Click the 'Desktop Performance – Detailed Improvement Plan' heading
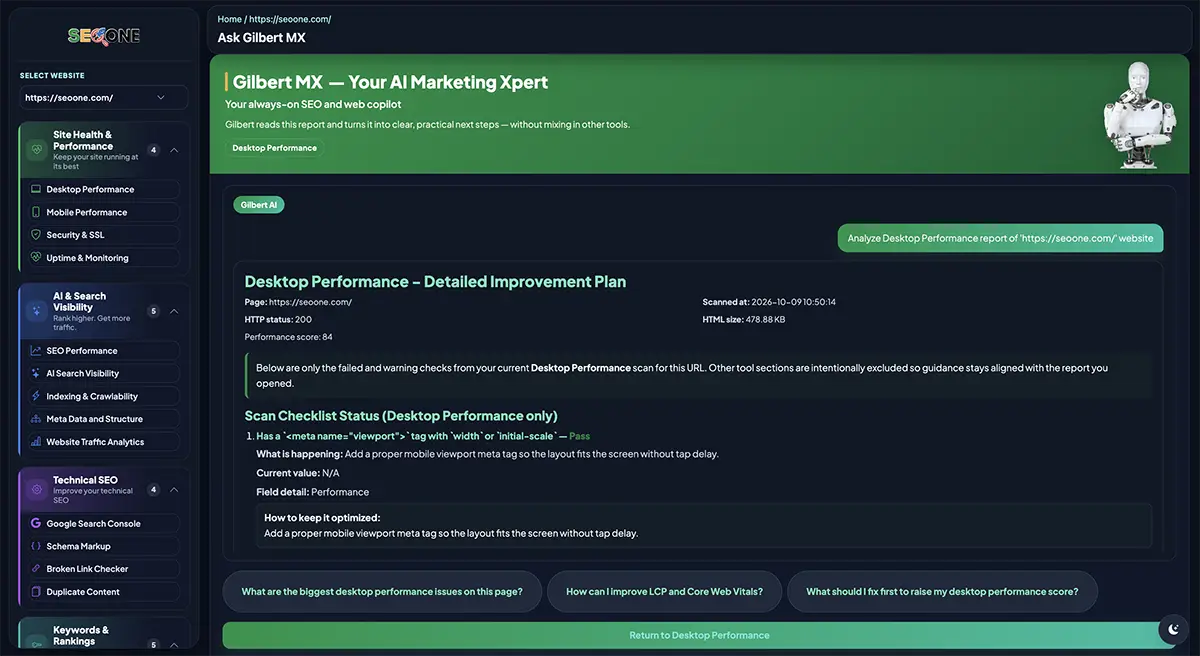 coord(435,282)
